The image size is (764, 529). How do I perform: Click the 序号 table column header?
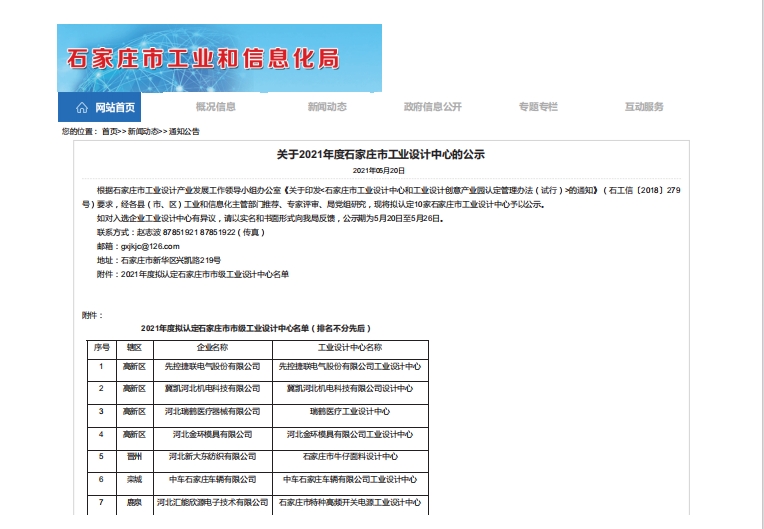click(x=101, y=347)
